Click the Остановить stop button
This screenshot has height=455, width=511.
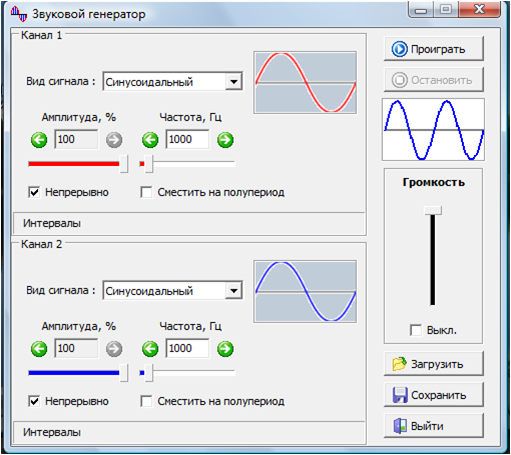tap(433, 80)
